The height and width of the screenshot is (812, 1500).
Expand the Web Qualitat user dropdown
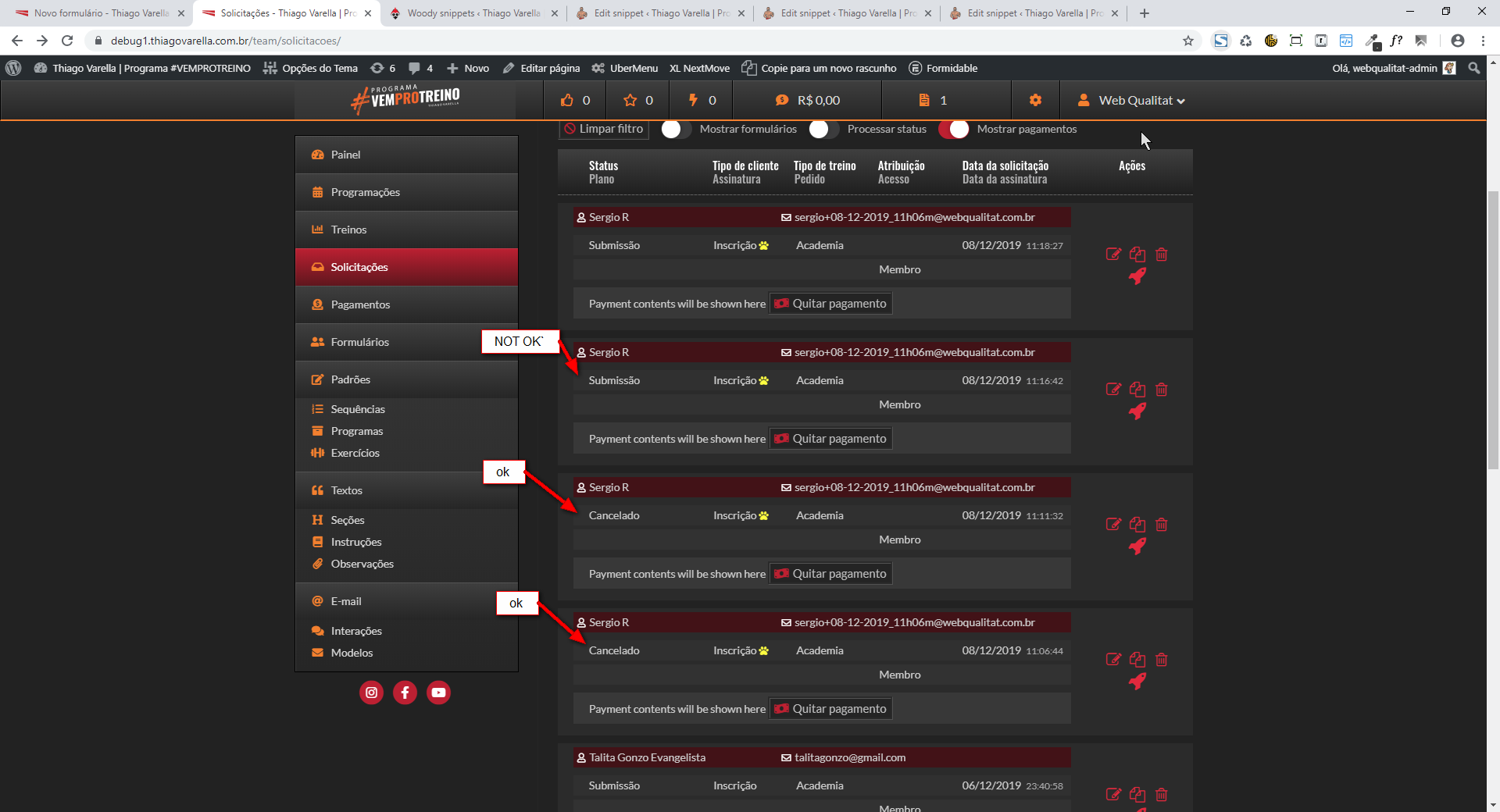tap(1131, 100)
